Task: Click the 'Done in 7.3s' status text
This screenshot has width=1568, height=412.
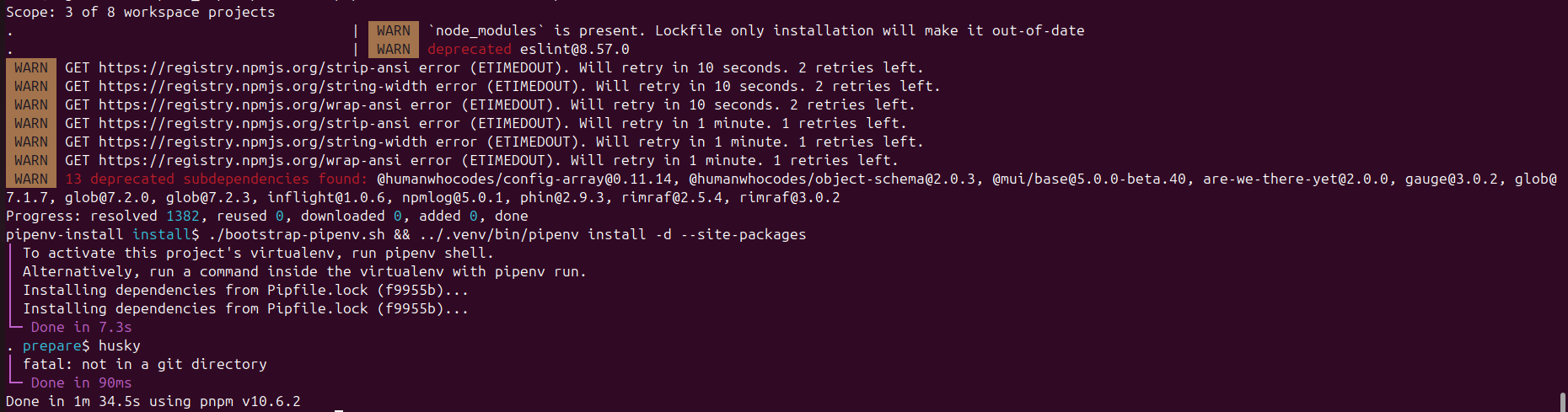Action: click(x=82, y=327)
